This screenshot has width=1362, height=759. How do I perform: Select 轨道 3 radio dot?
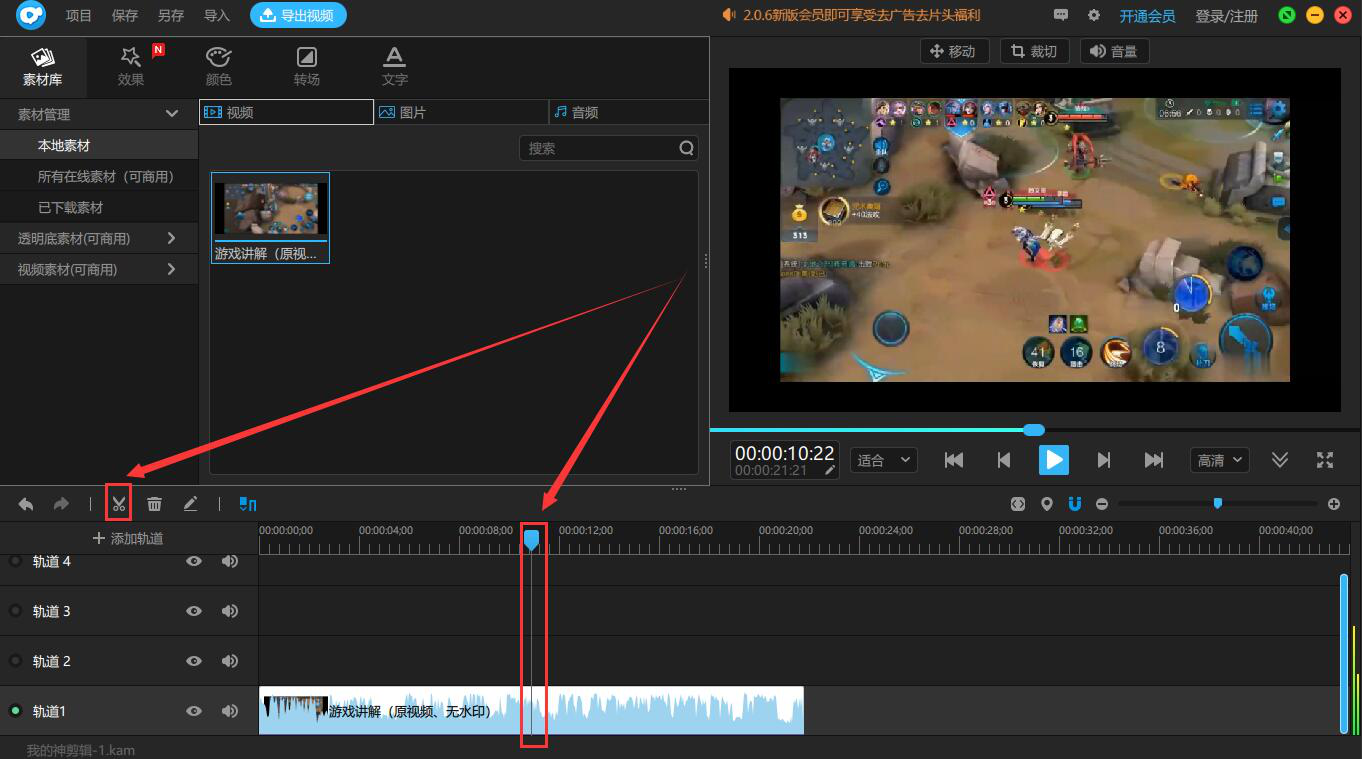(x=15, y=611)
